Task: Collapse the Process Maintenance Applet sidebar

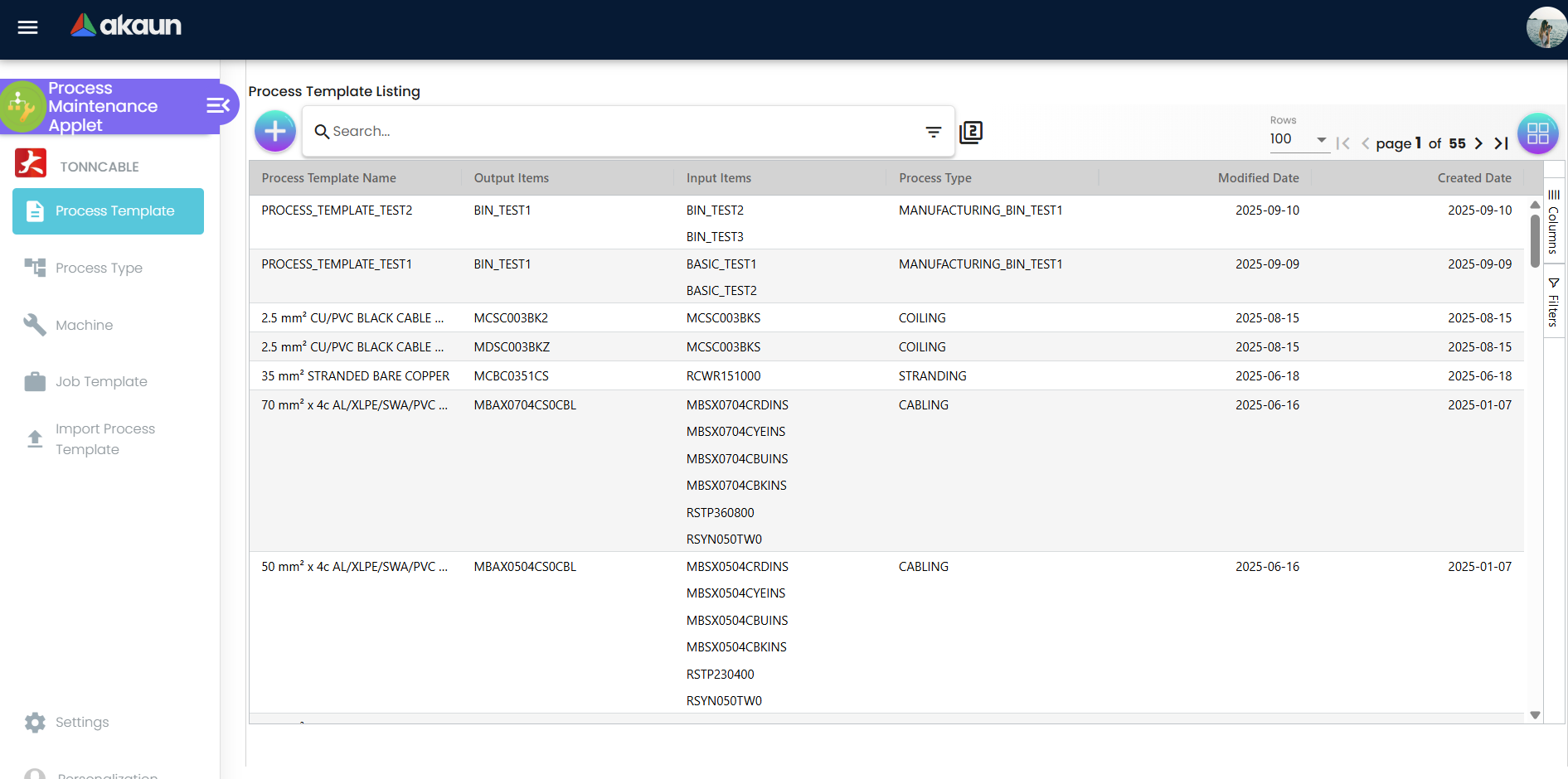Action: tap(217, 106)
